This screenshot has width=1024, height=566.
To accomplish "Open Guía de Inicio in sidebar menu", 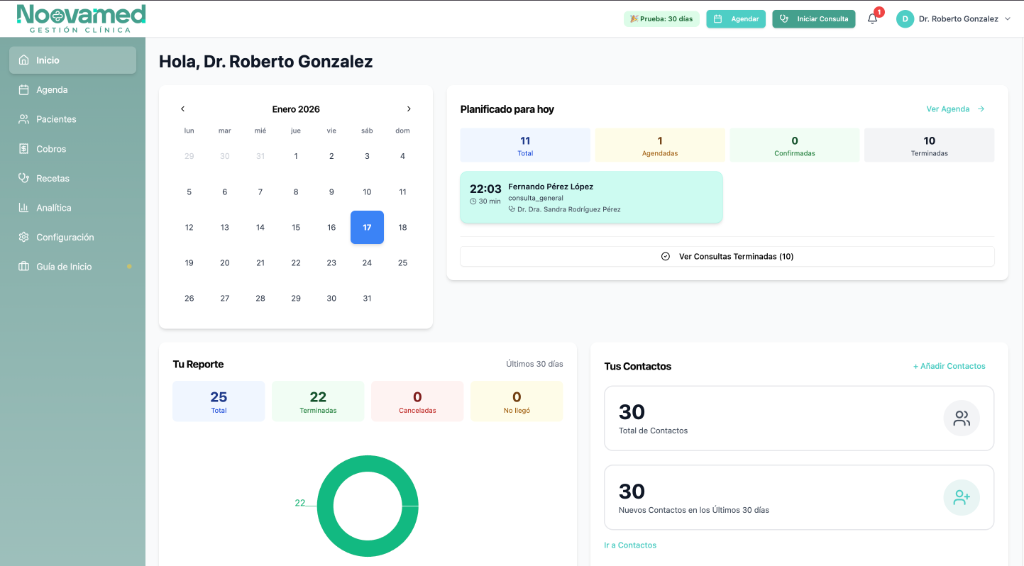I will (x=72, y=266).
